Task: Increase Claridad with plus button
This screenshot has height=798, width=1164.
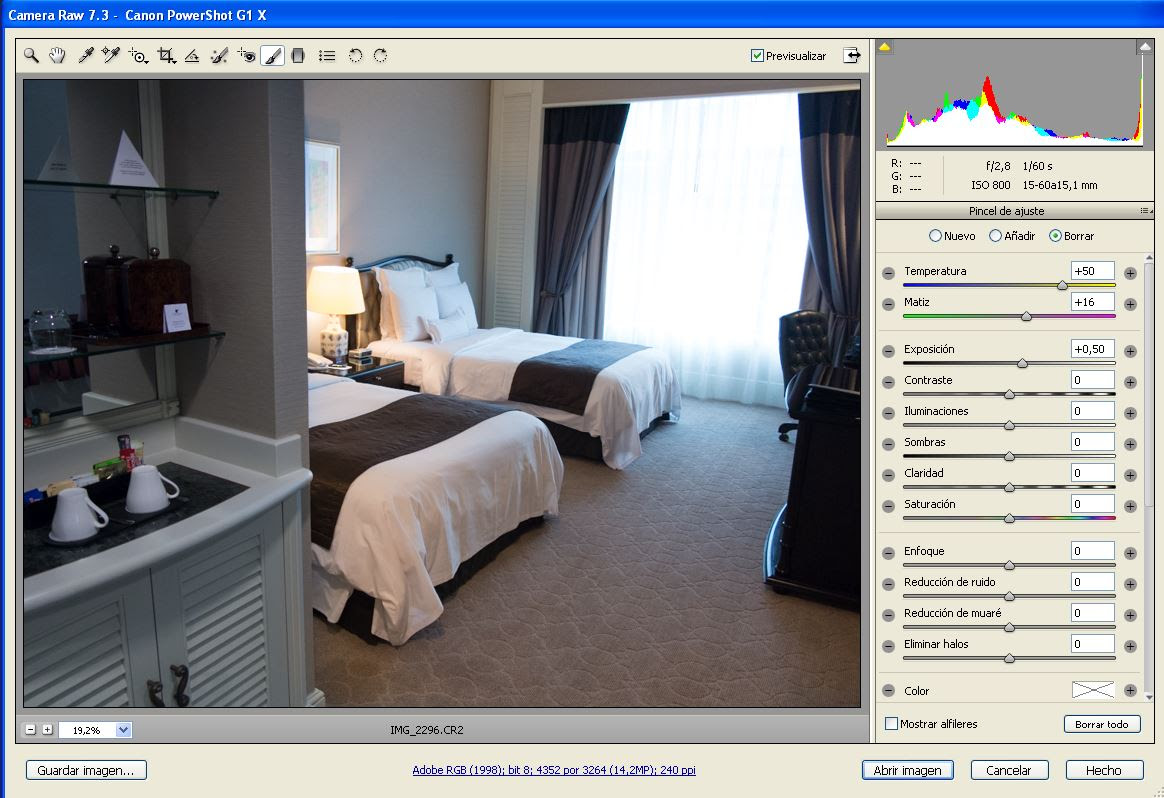Action: 1130,475
